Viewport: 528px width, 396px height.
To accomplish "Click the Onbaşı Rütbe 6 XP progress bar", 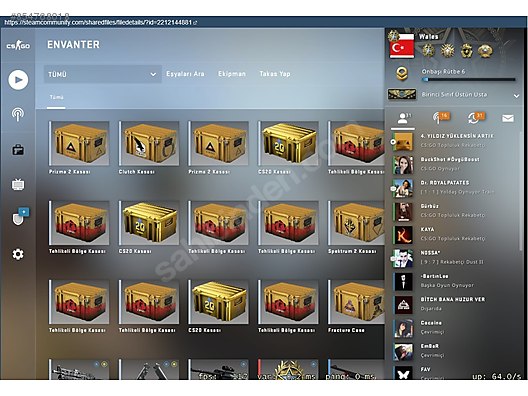I will pyautogui.click(x=469, y=80).
